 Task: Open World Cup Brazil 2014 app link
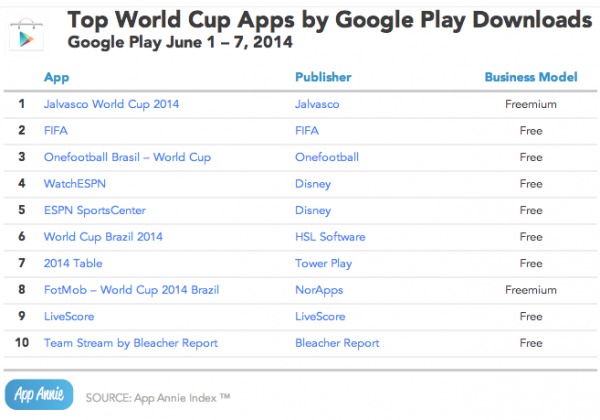(x=103, y=237)
